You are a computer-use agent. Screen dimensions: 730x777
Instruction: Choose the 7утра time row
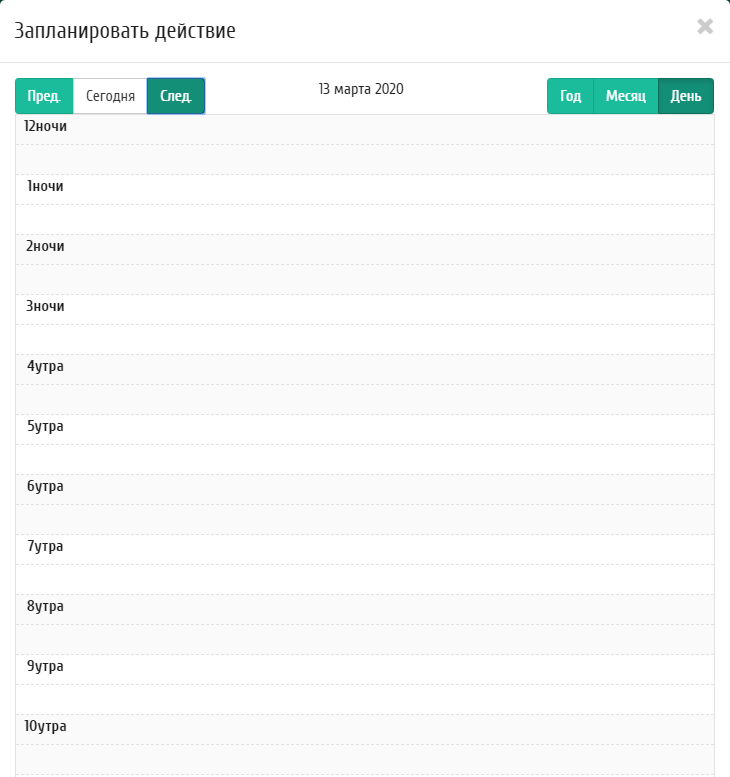365,550
